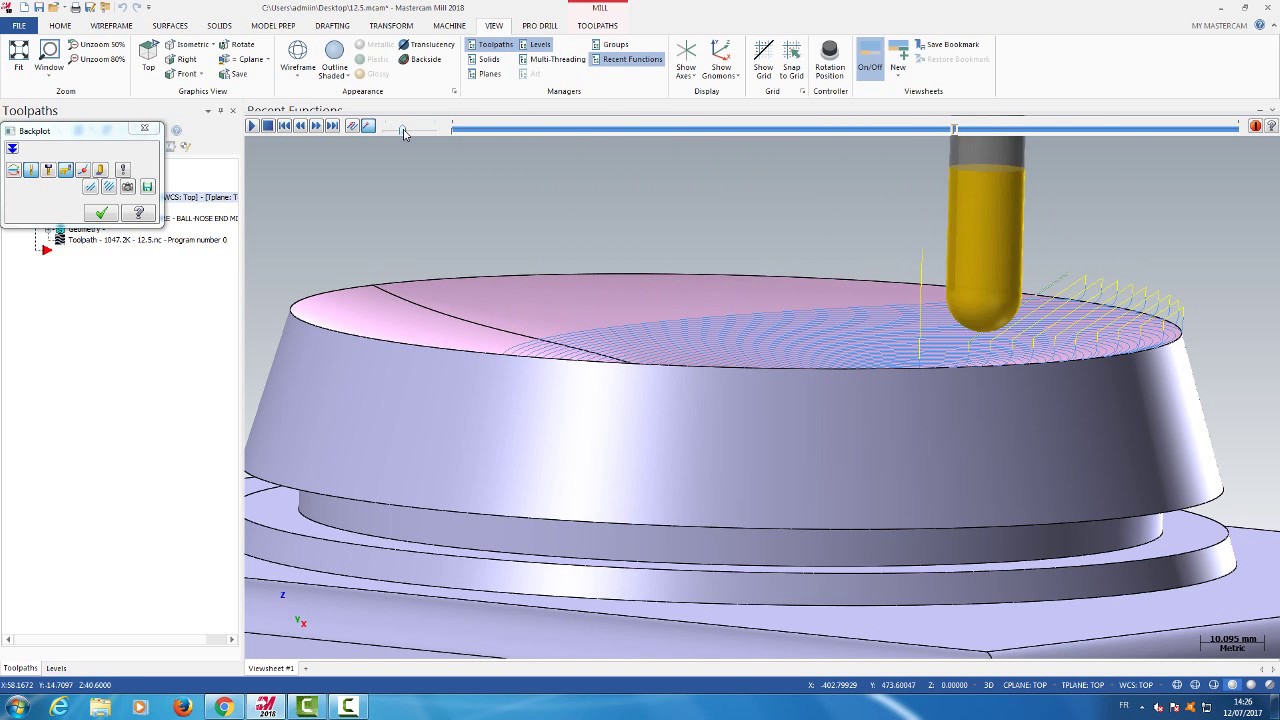Stop the backplot simulation
This screenshot has height=720, width=1280.
click(x=268, y=126)
